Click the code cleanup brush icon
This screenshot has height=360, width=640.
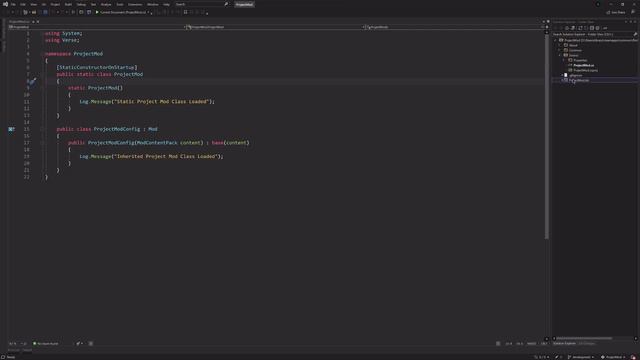click(78, 343)
